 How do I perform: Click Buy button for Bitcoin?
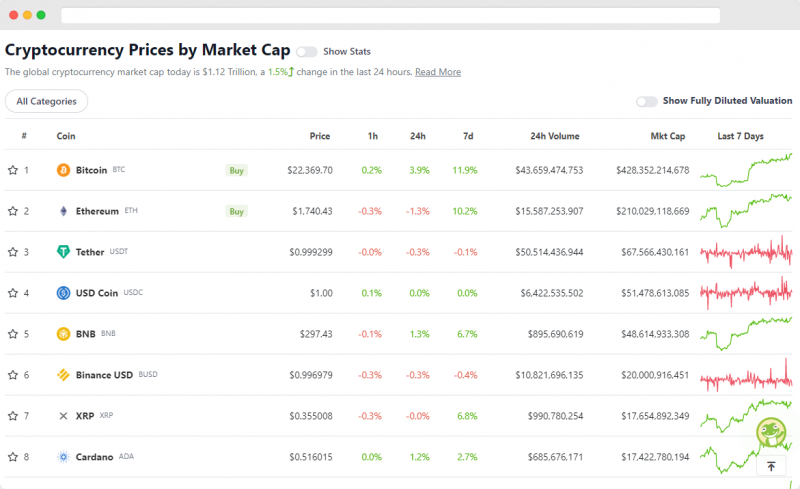[236, 170]
